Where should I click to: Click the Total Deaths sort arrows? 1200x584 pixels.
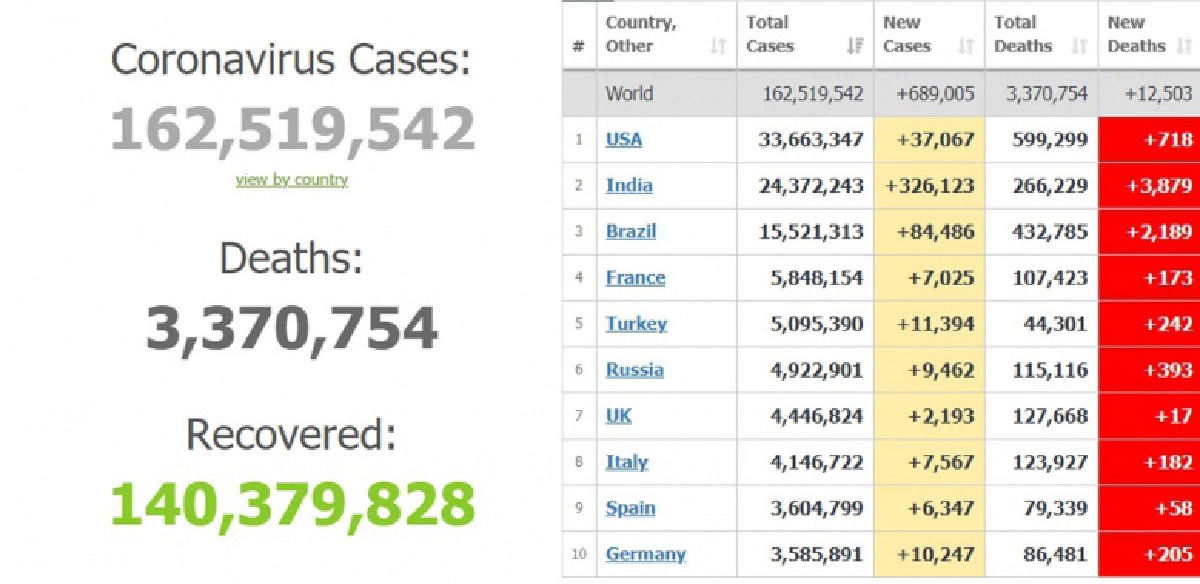pos(1079,46)
